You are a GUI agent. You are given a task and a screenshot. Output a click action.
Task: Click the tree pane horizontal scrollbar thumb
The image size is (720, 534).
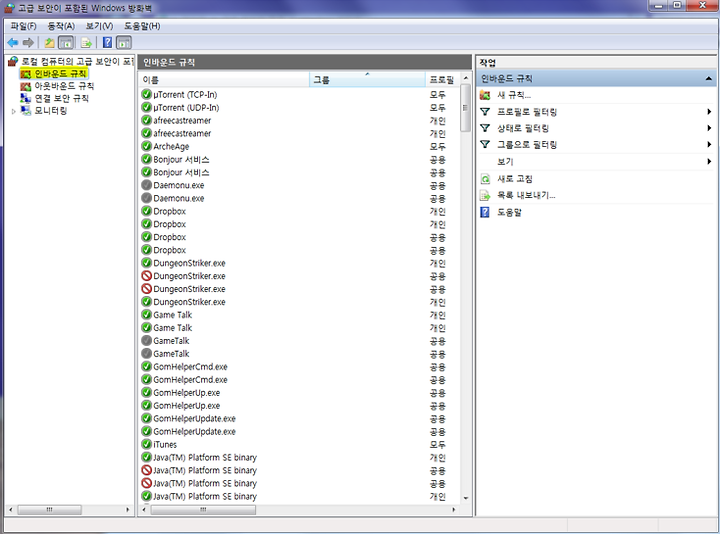(x=50, y=510)
